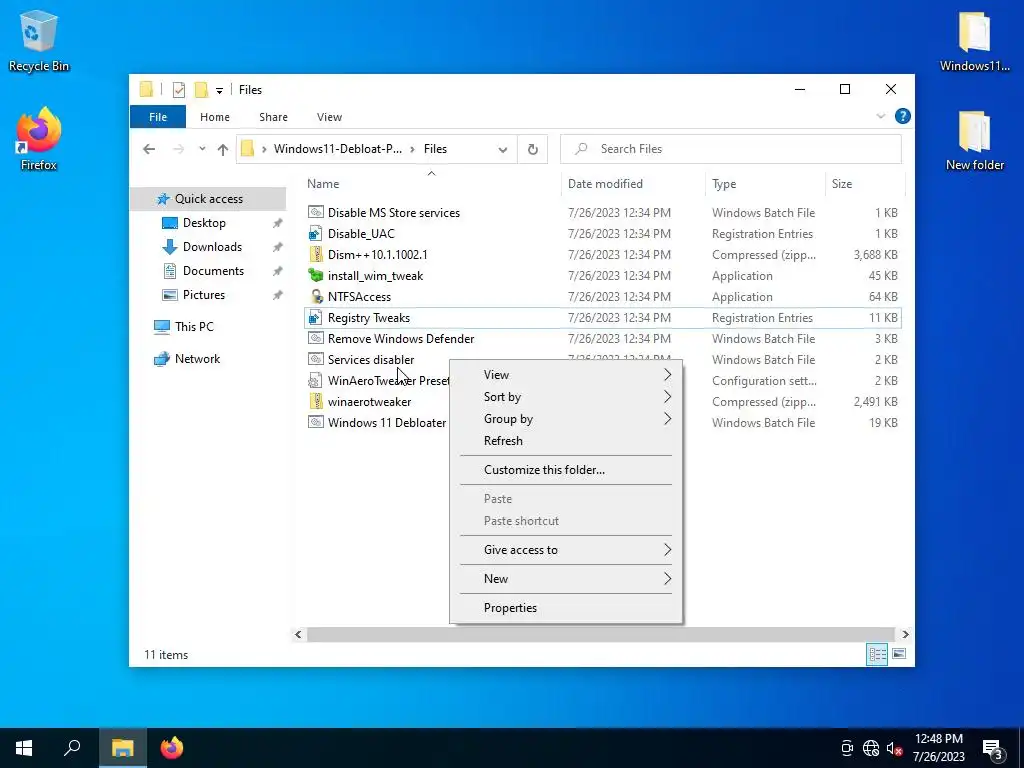Choose Customize this folder from context menu
The height and width of the screenshot is (768, 1024).
(566, 470)
